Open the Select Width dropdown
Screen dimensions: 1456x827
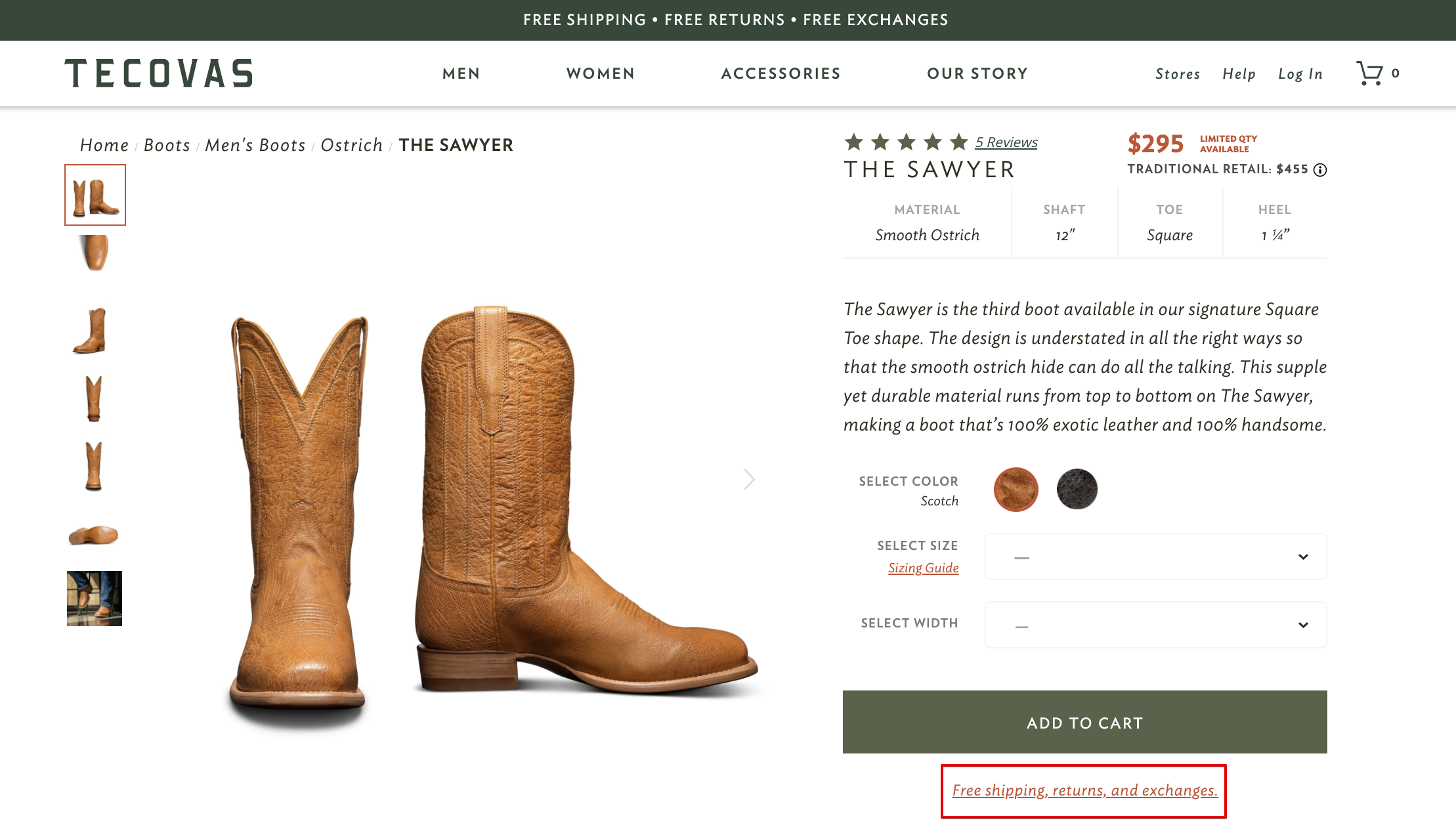[x=1156, y=625]
